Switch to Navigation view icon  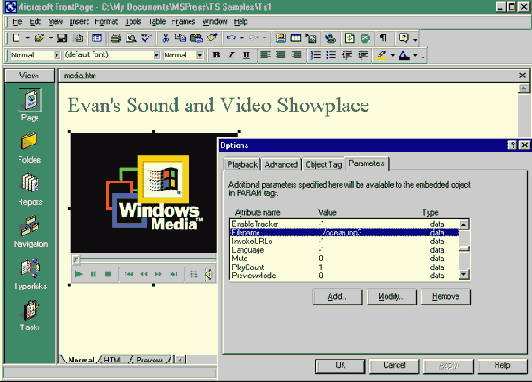[30, 226]
